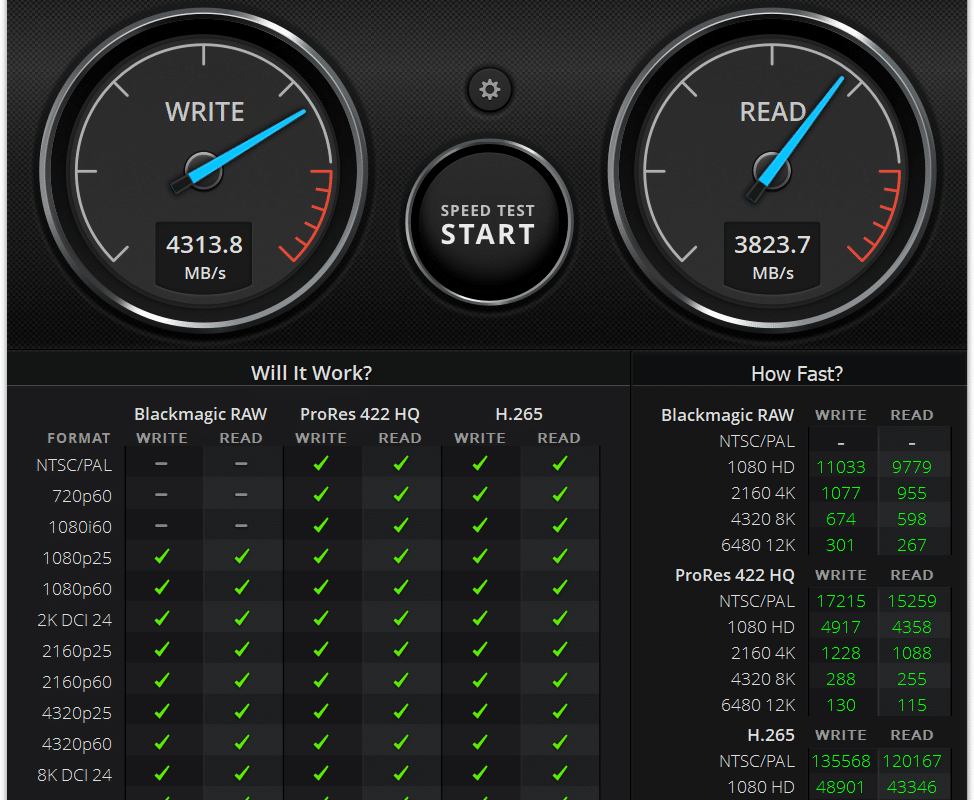Screen dimensions: 974x800
Task: Select the 4320p25 format row label
Action: (x=77, y=713)
